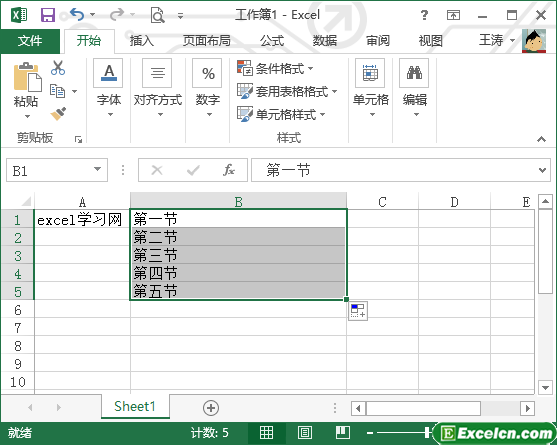
Task: Switch to the Formulas (公式) tab
Action: pos(271,41)
